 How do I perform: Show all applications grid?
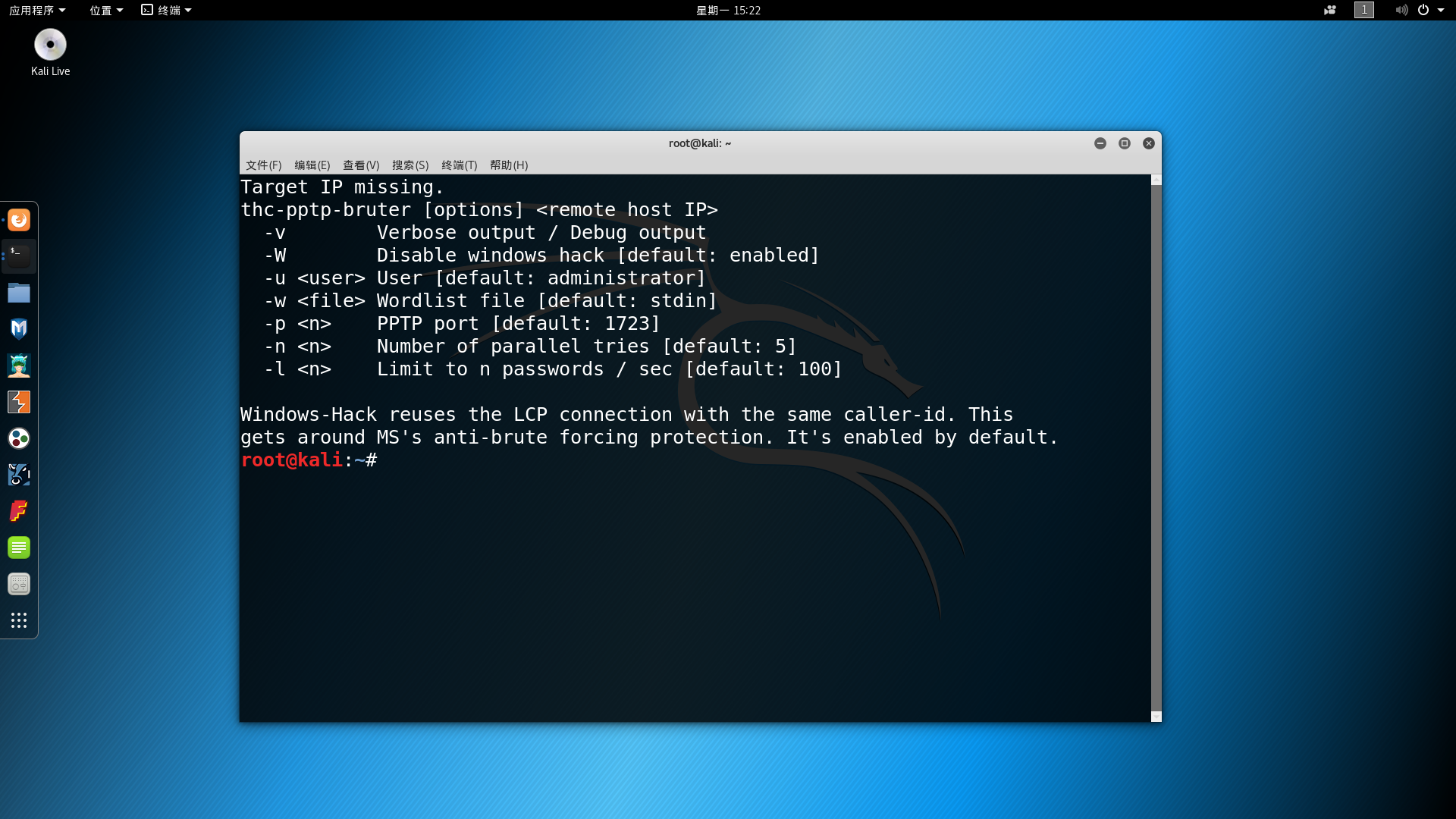pos(19,620)
